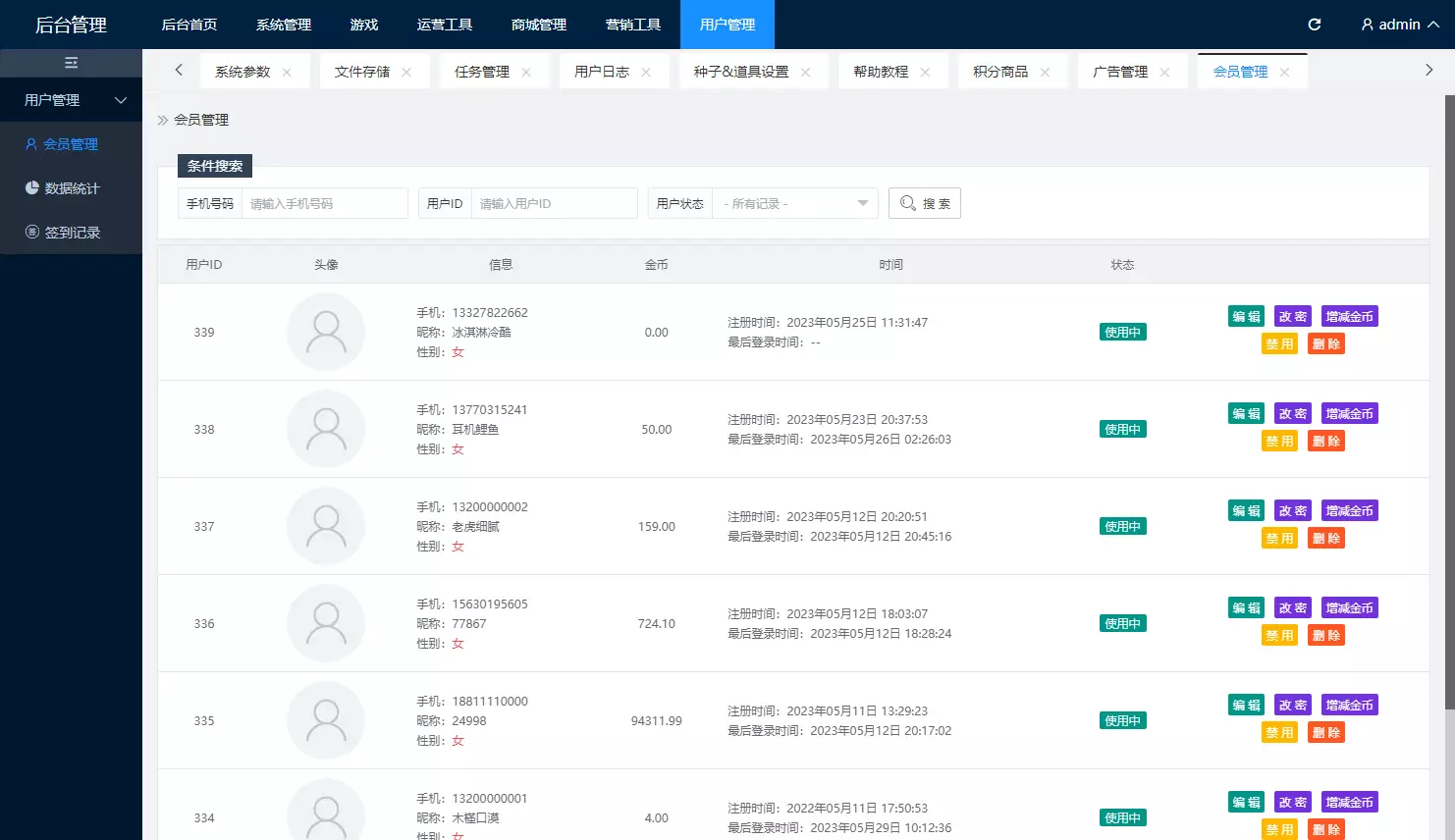
Task: Close the 用户日志 tab
Action: [x=646, y=73]
